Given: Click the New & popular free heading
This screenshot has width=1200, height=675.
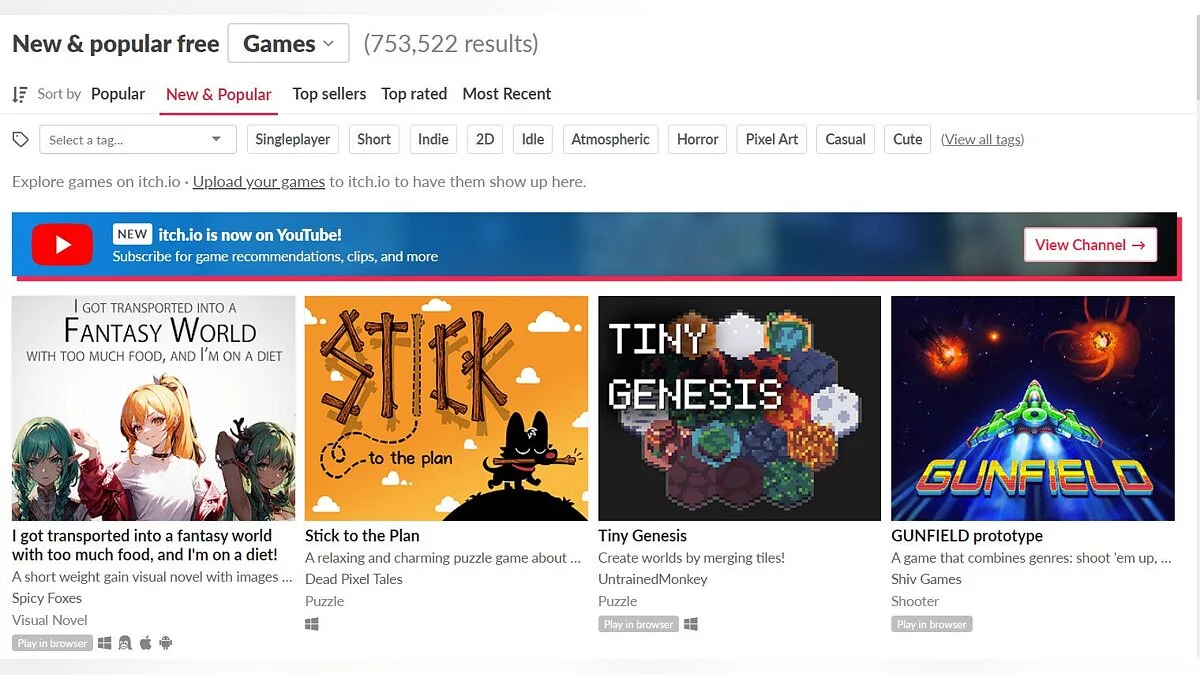Looking at the screenshot, I should pos(116,44).
